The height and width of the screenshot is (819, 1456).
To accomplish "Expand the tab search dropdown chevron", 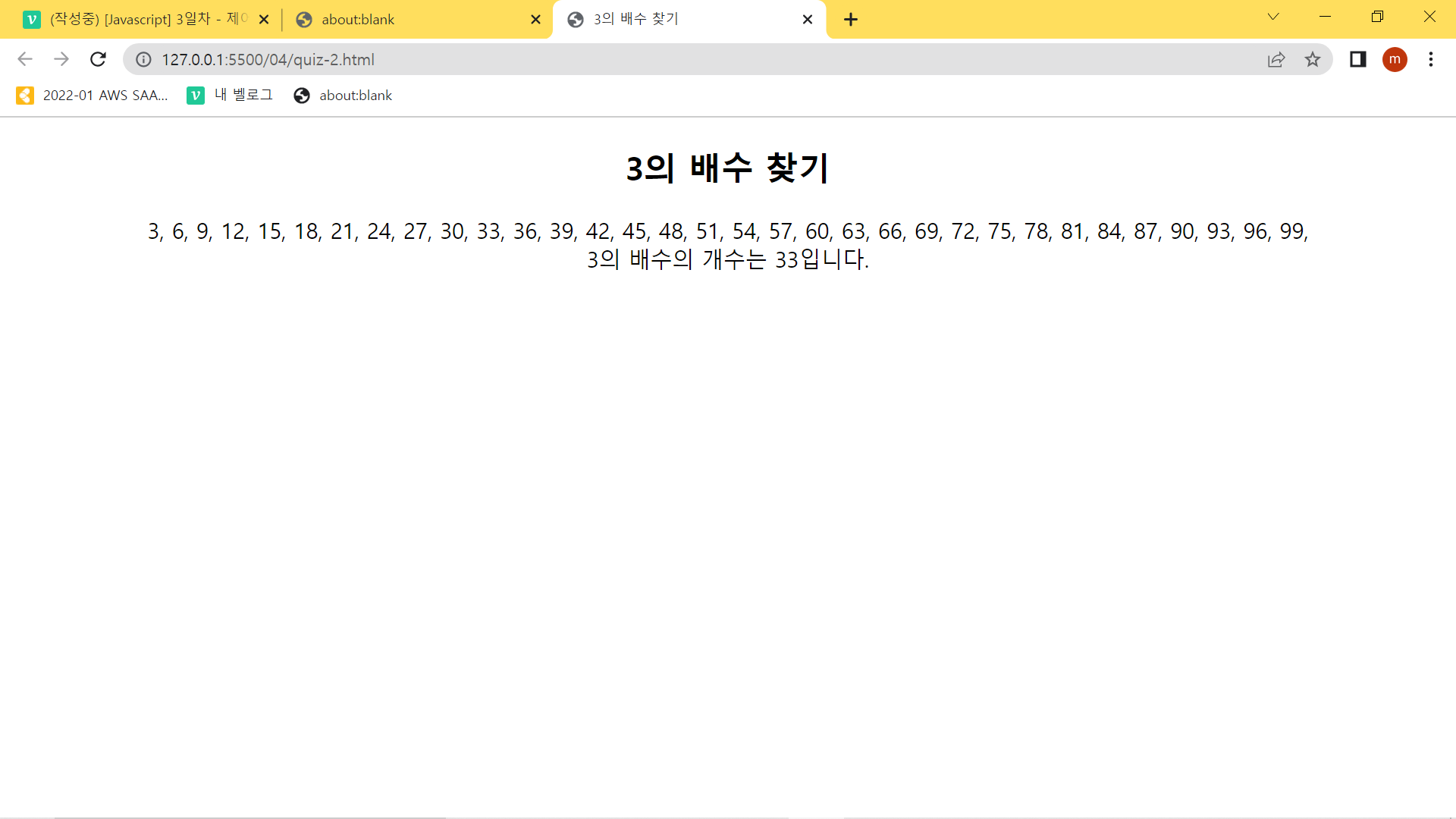I will (1273, 17).
